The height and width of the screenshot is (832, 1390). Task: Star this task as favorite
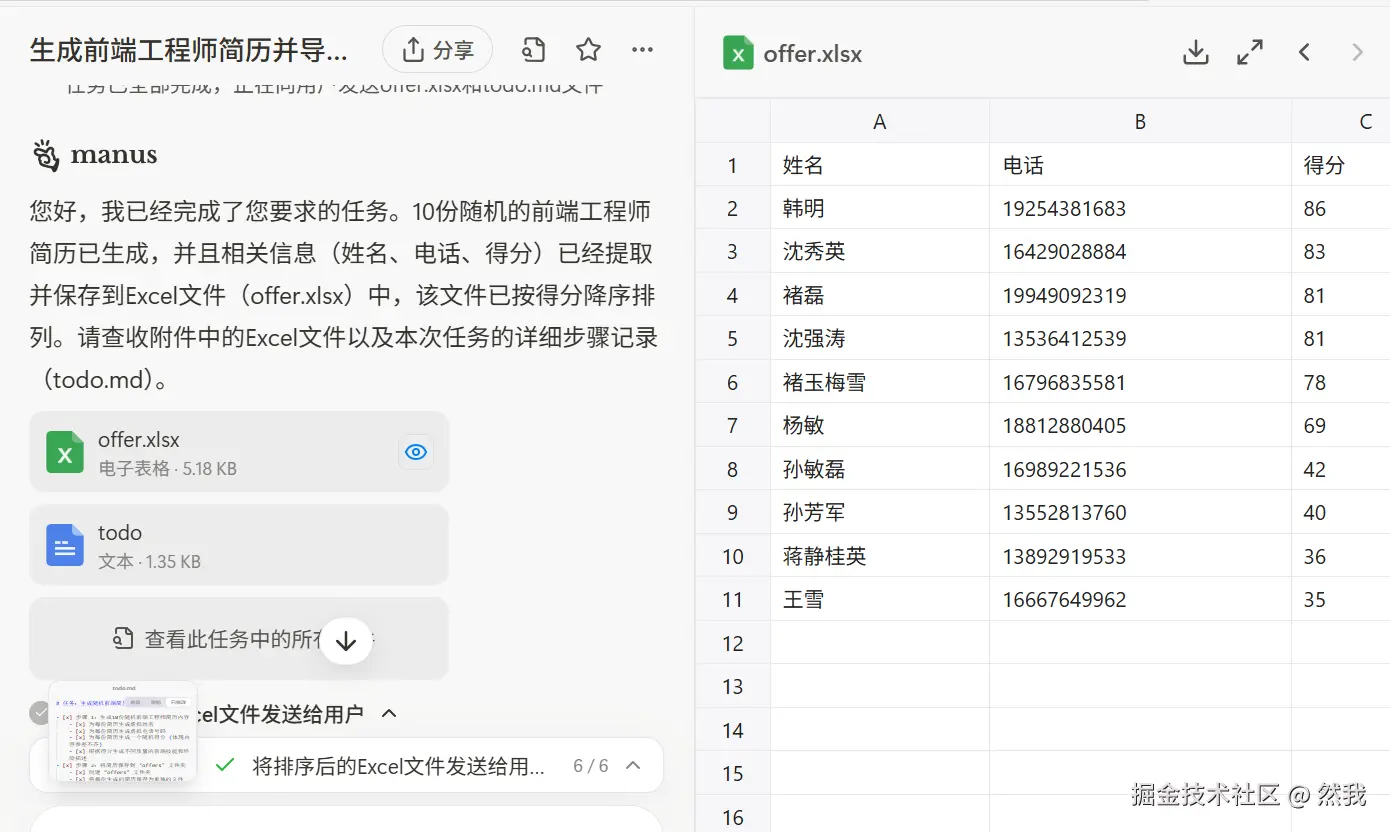click(588, 50)
